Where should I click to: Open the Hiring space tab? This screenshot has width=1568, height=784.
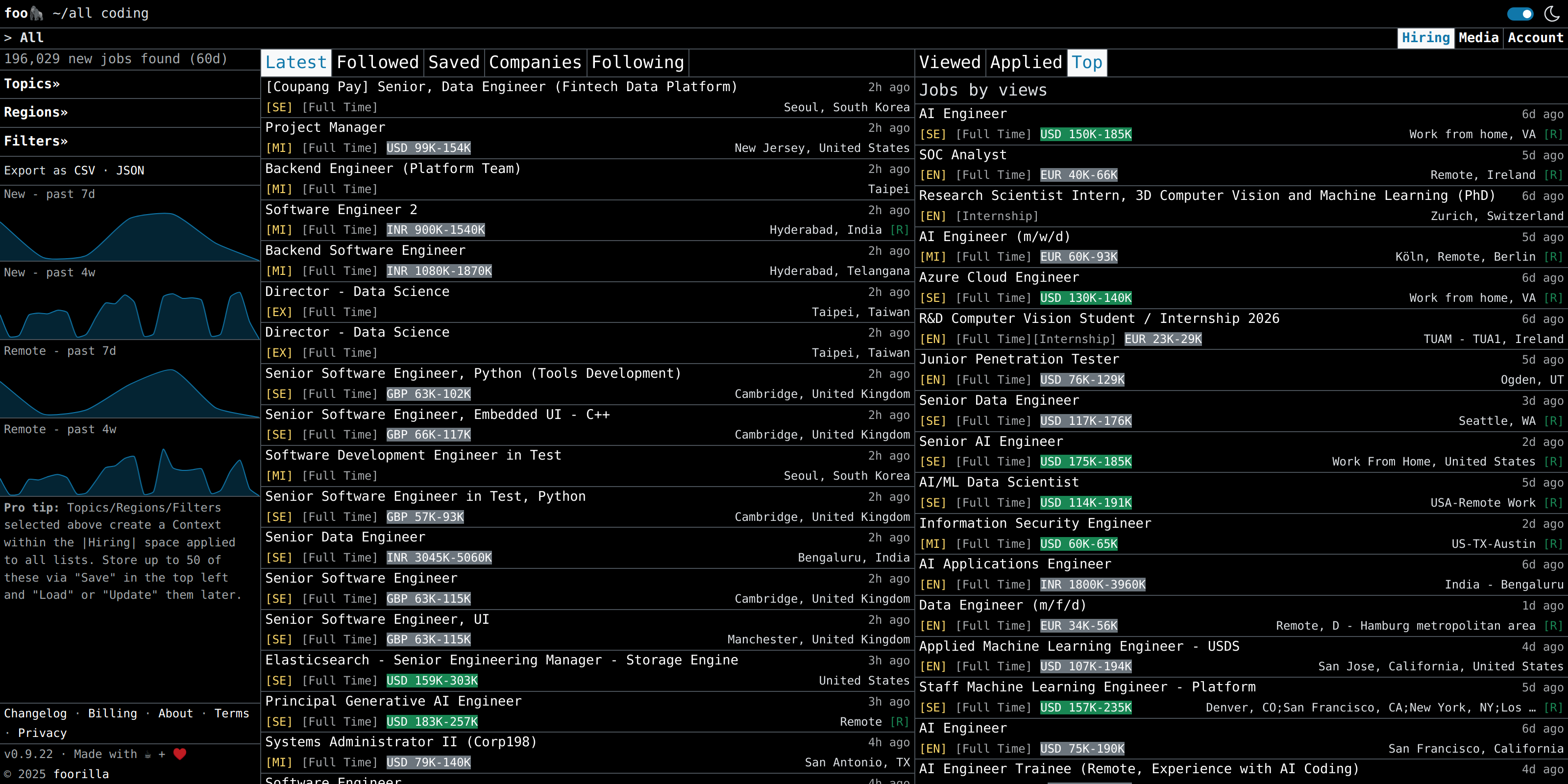[x=1425, y=38]
